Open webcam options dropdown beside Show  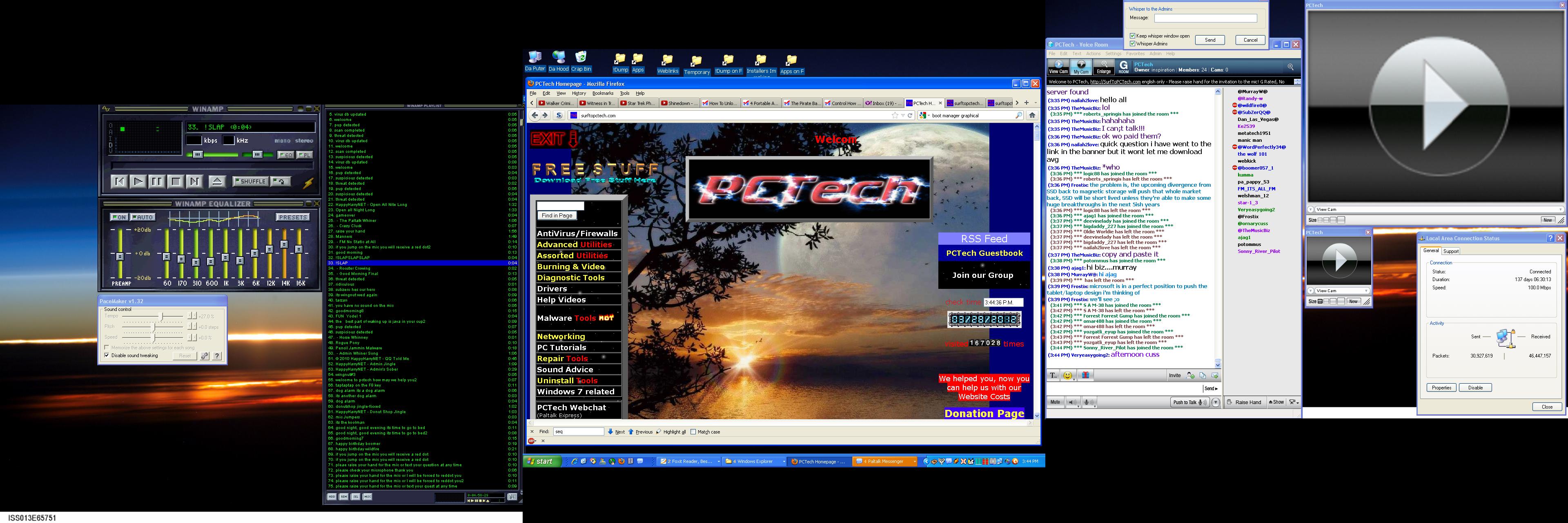click(1294, 402)
